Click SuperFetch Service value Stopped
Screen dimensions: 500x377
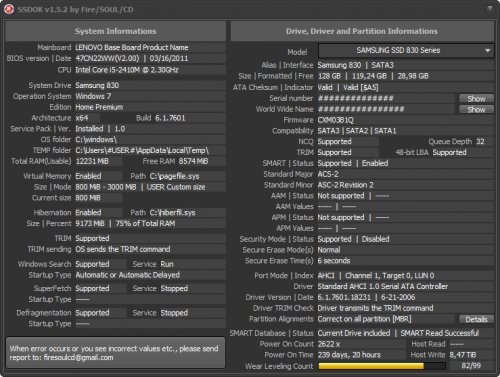point(174,289)
